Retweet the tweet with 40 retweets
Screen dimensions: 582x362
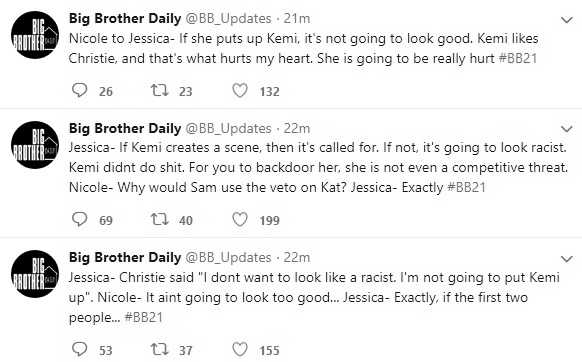point(160,219)
